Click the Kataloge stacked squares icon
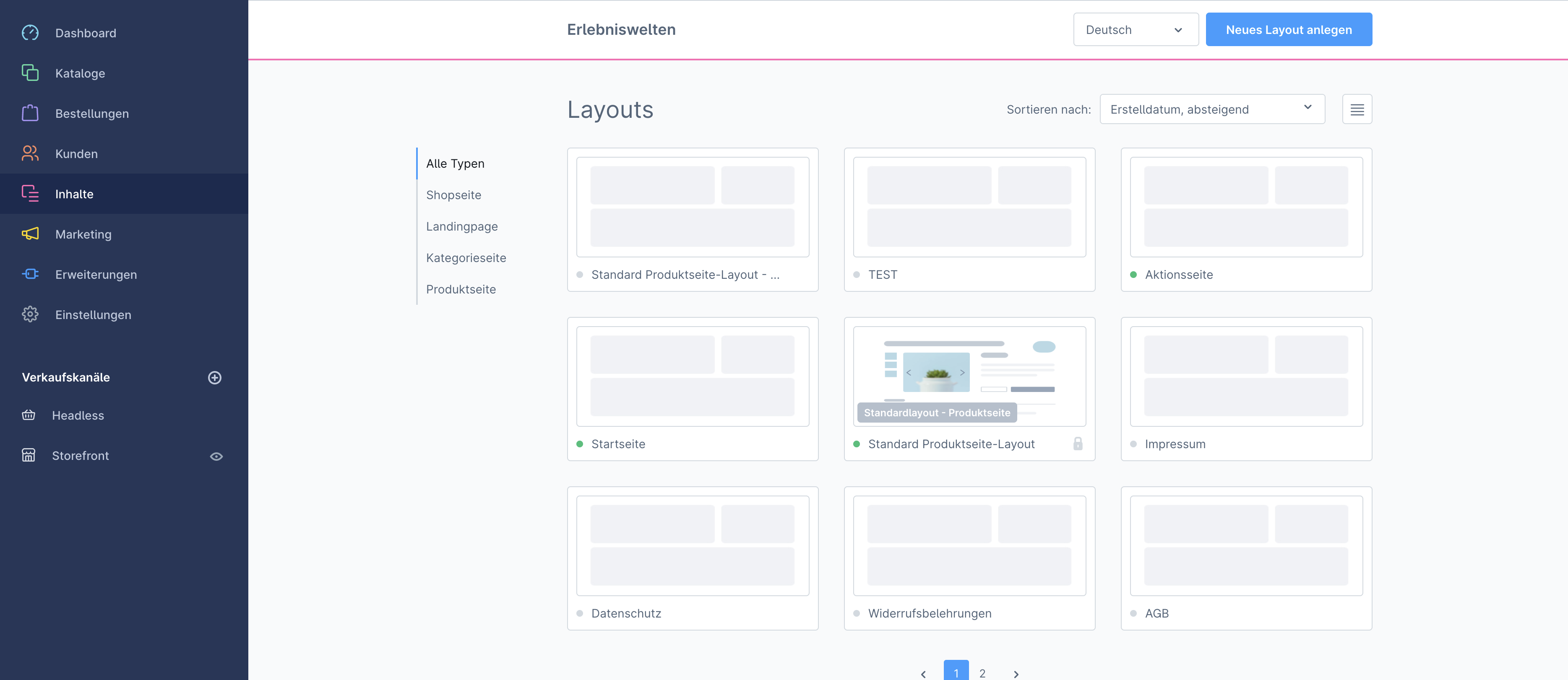 [x=30, y=73]
